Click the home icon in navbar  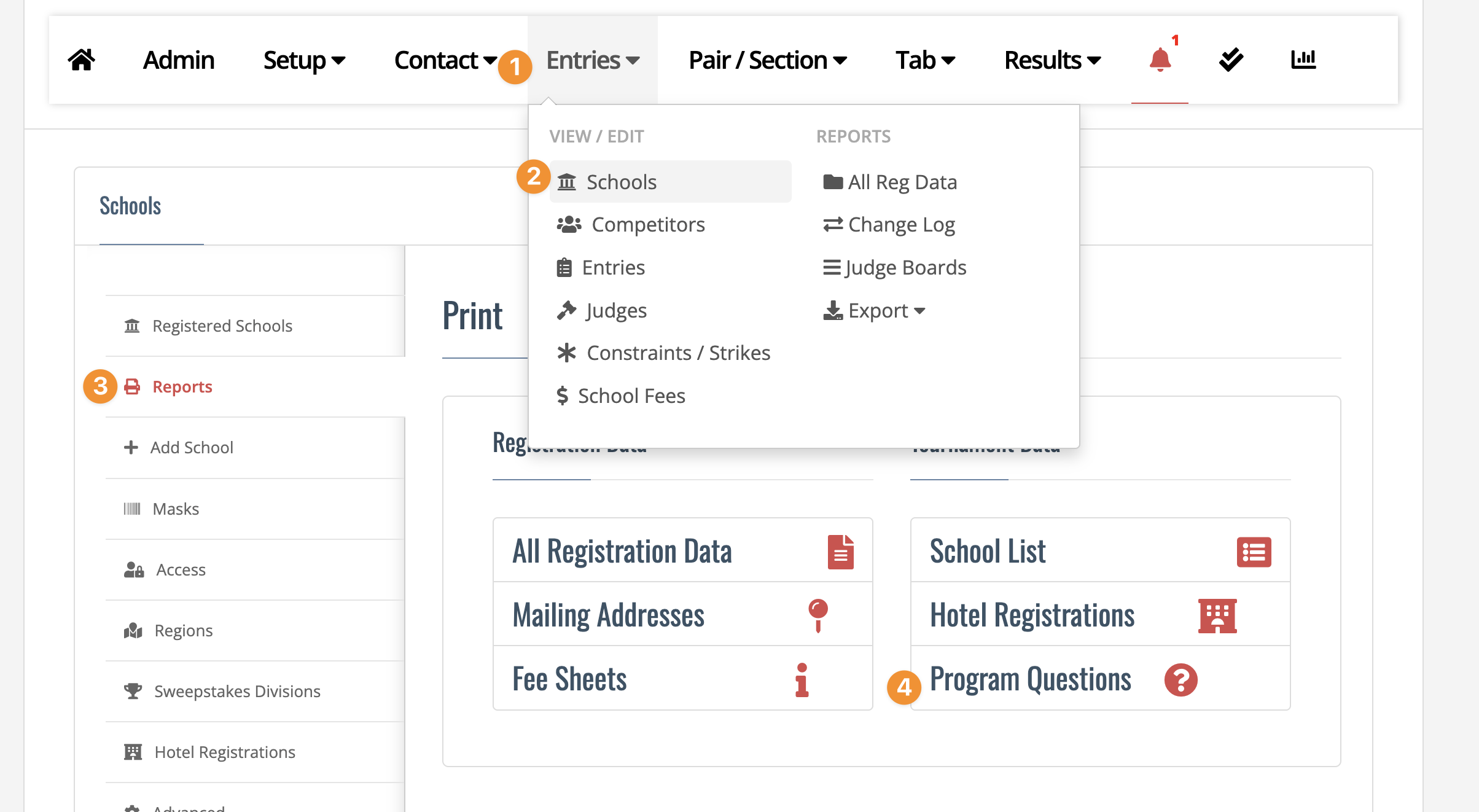(82, 60)
